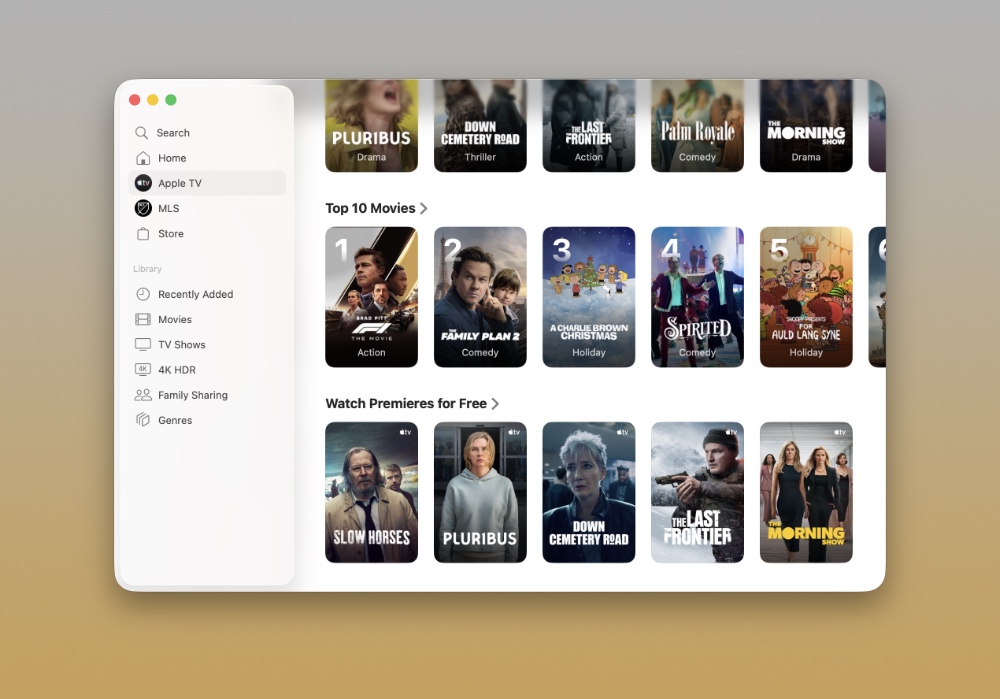Open the Genres library section
1000x699 pixels.
tap(175, 421)
